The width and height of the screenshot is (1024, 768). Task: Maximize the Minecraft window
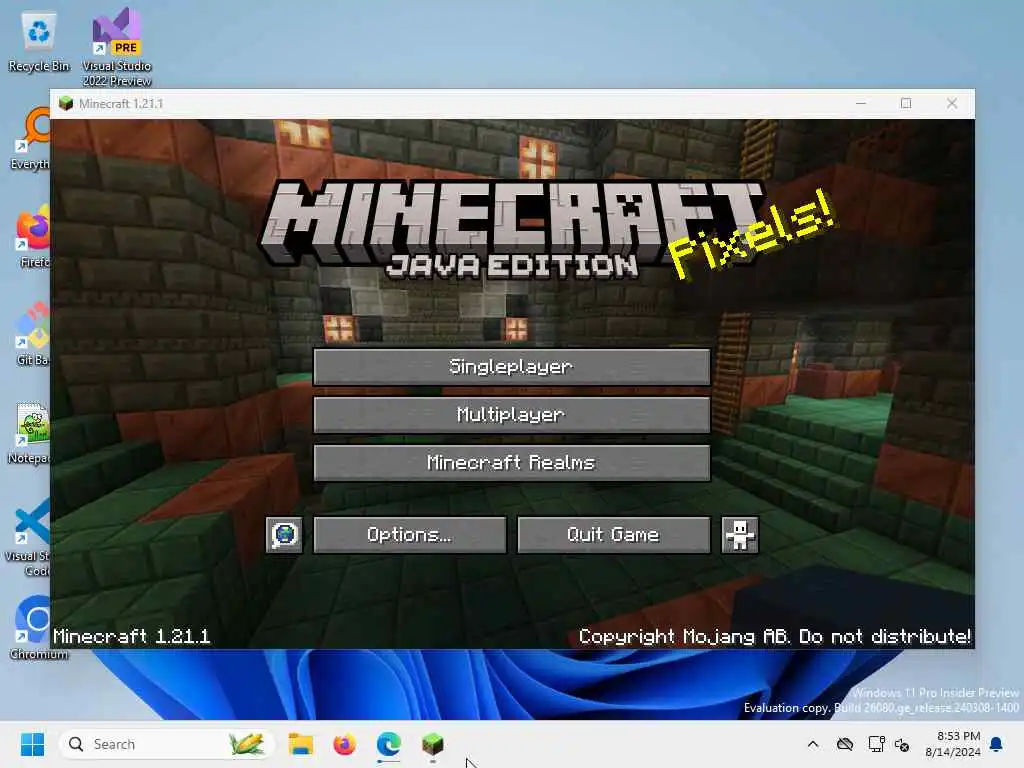pyautogui.click(x=906, y=103)
